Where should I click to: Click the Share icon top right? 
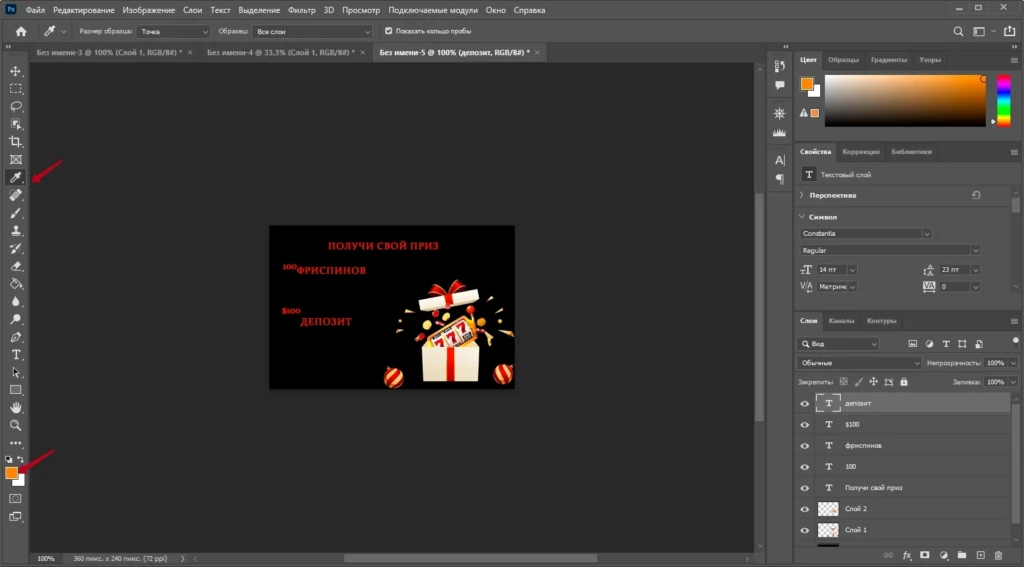coord(1010,31)
